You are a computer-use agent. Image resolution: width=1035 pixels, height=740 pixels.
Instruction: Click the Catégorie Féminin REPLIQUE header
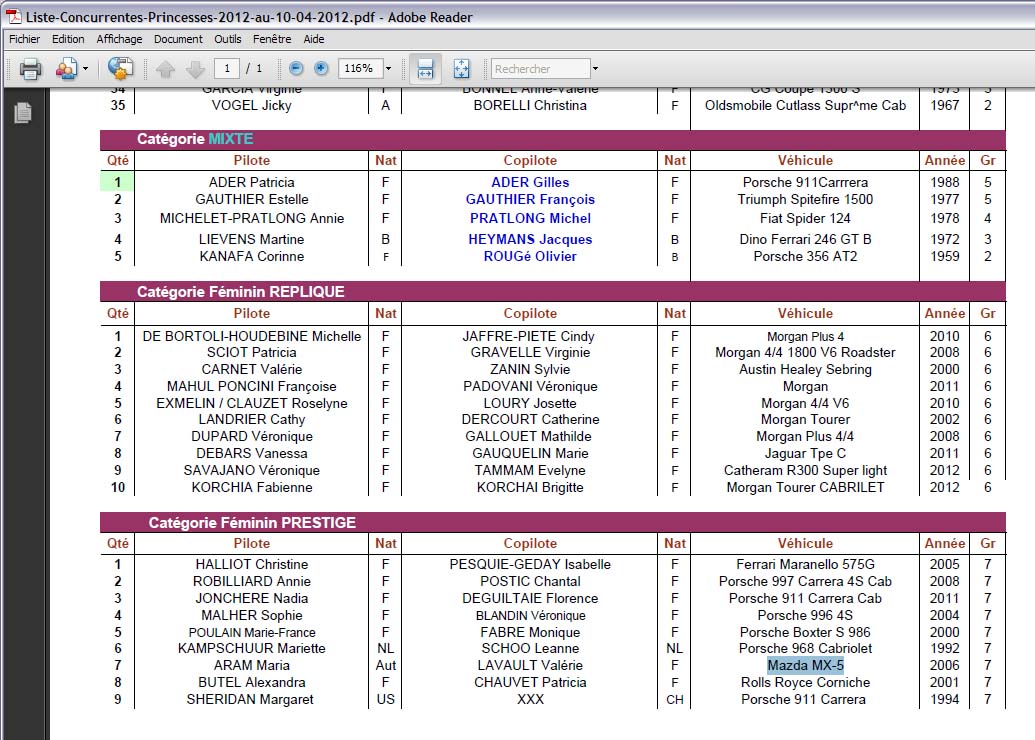click(240, 292)
